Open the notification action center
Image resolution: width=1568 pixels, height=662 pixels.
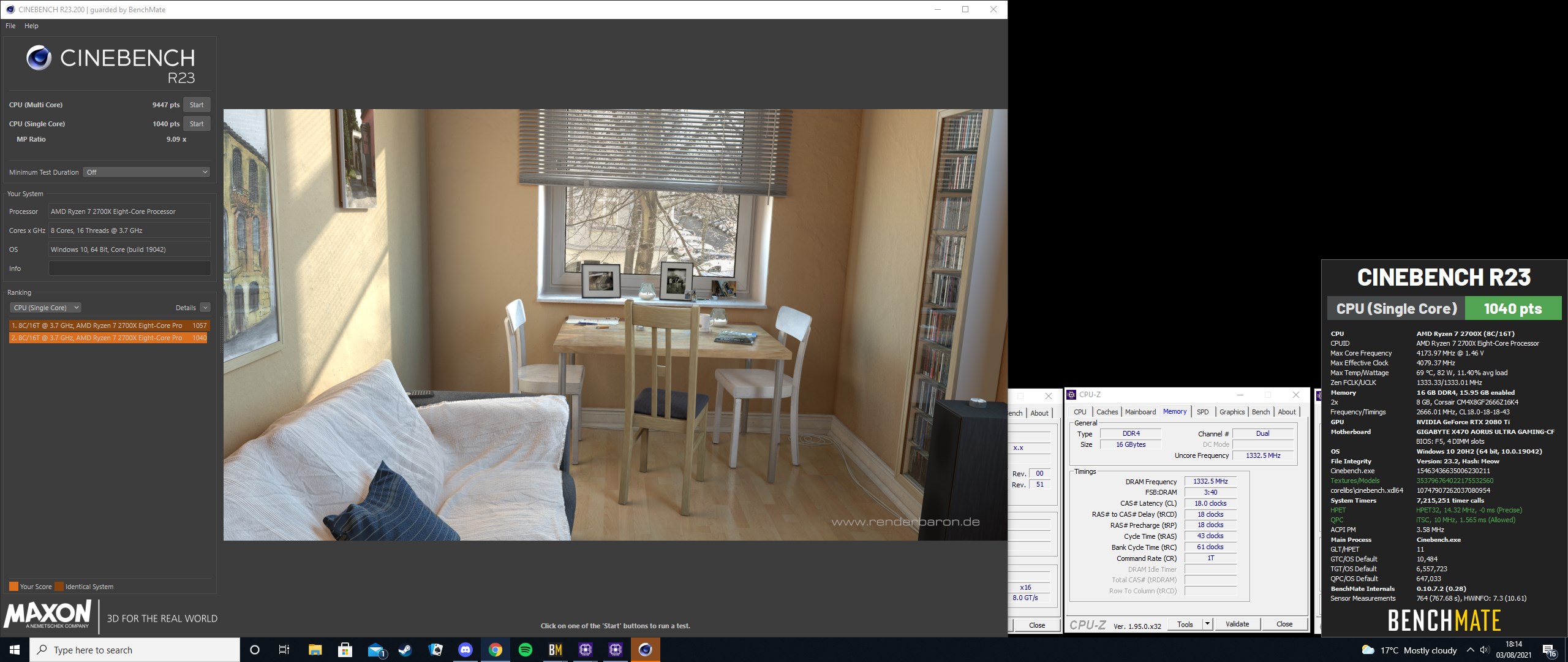tap(1550, 650)
